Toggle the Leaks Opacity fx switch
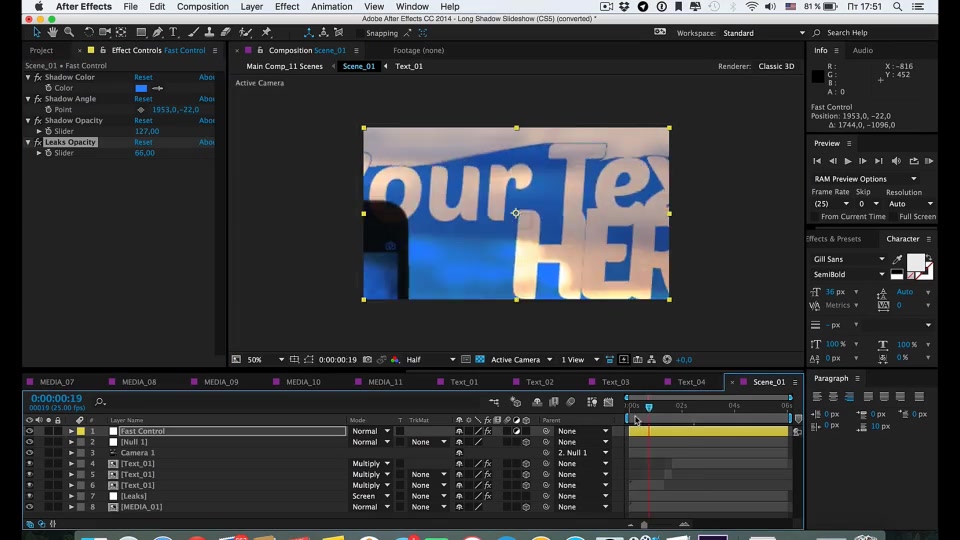Image resolution: width=960 pixels, height=540 pixels. point(38,142)
